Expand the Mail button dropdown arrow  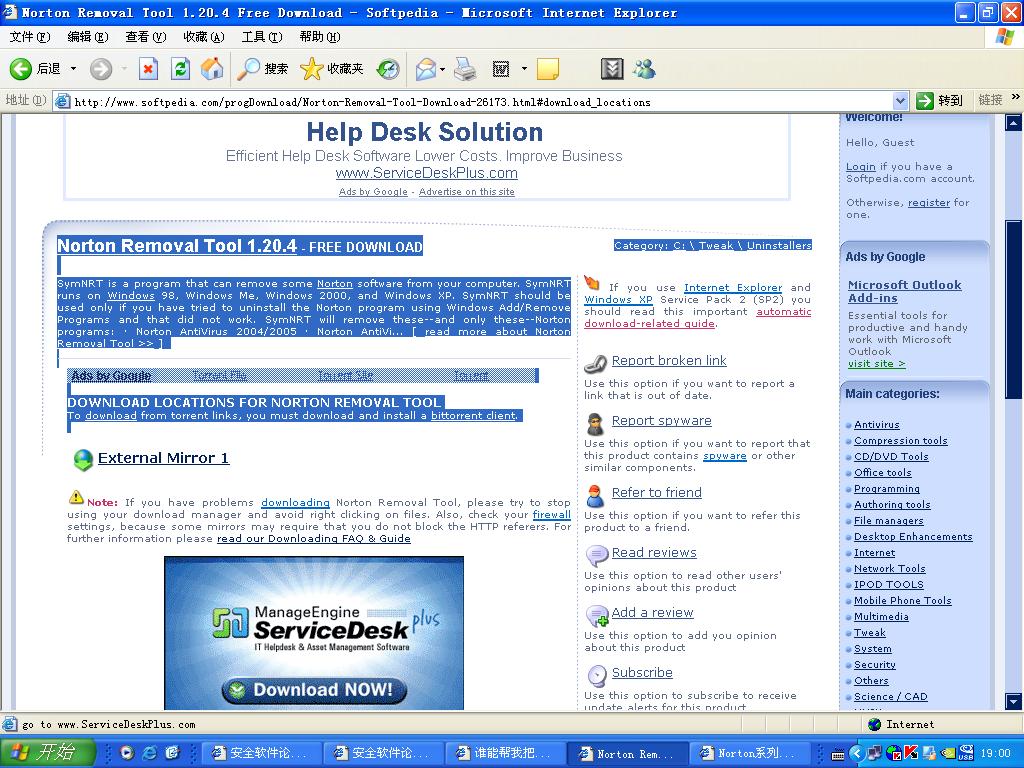click(x=442, y=69)
